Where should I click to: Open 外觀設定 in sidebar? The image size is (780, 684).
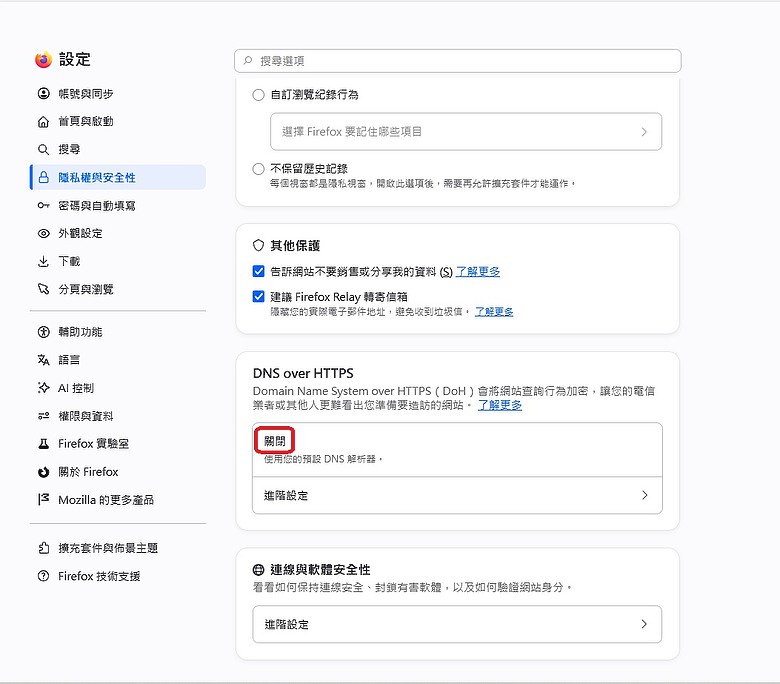118,233
